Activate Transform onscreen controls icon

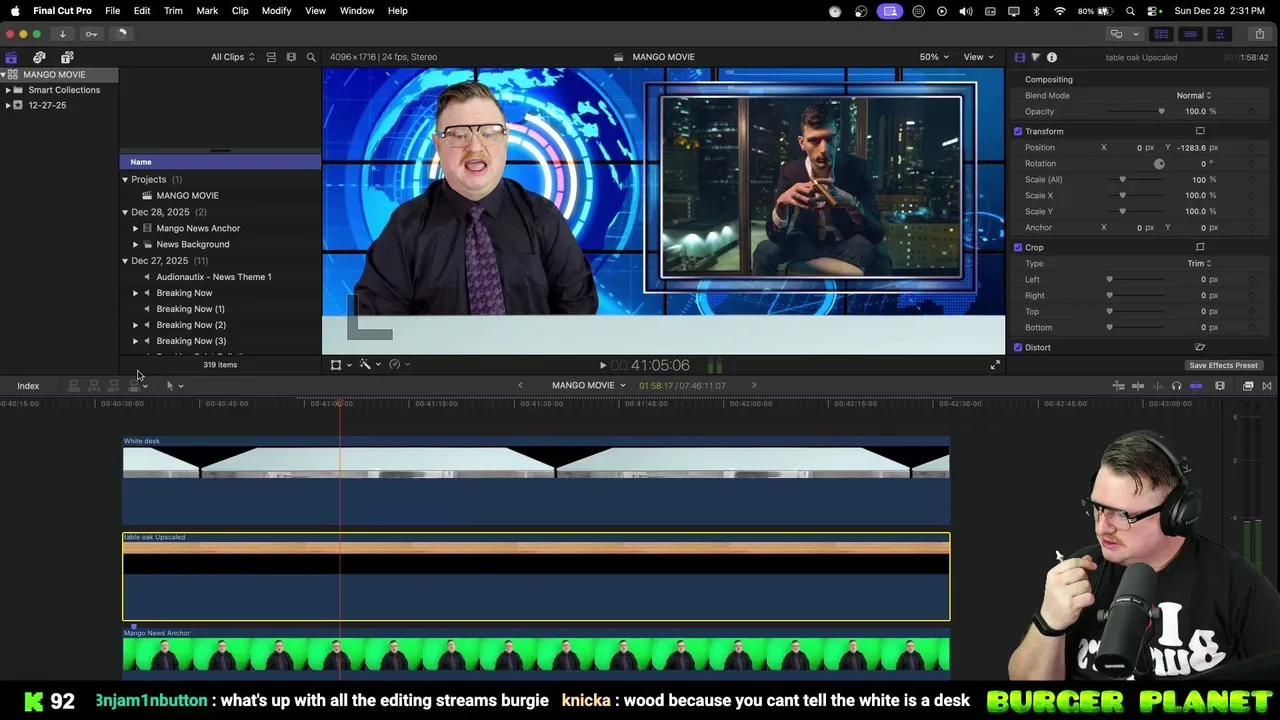pyautogui.click(x=1200, y=131)
